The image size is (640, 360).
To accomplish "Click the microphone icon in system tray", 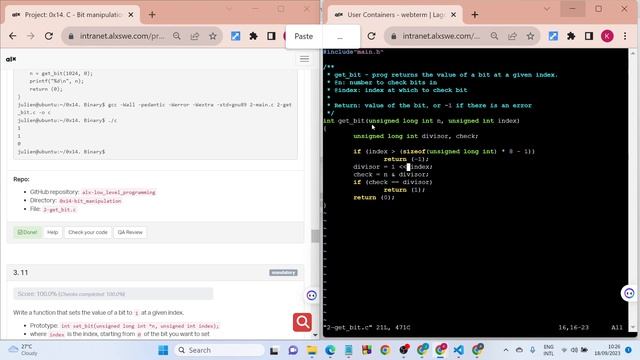I will tap(533, 350).
